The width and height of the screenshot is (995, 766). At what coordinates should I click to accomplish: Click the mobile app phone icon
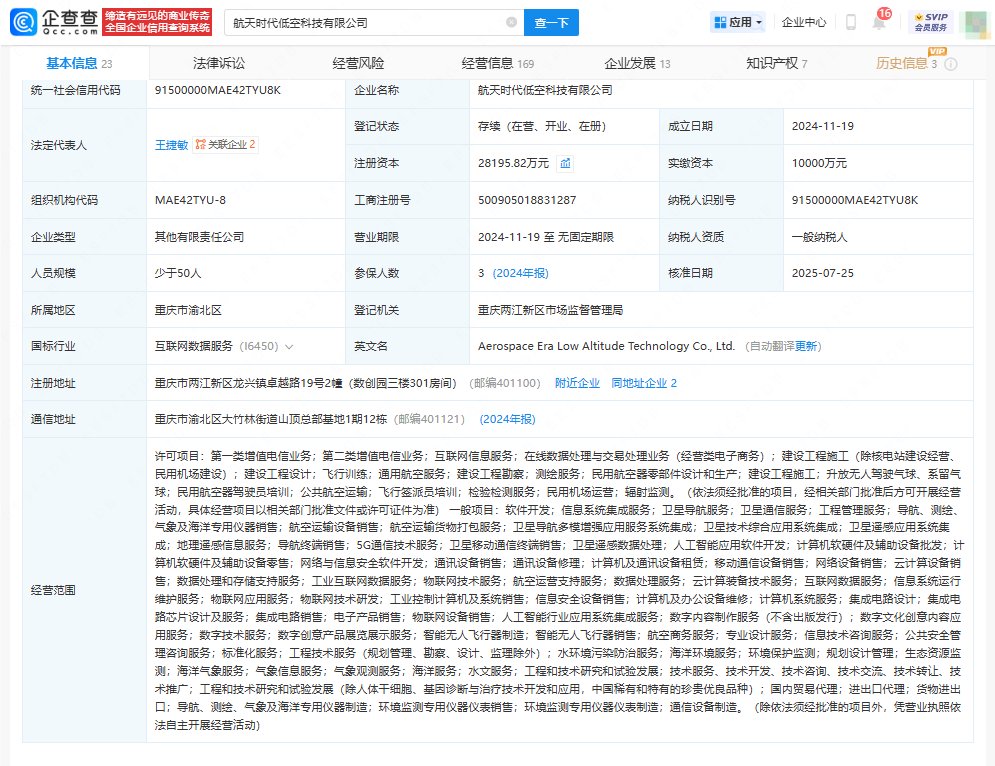click(x=850, y=21)
